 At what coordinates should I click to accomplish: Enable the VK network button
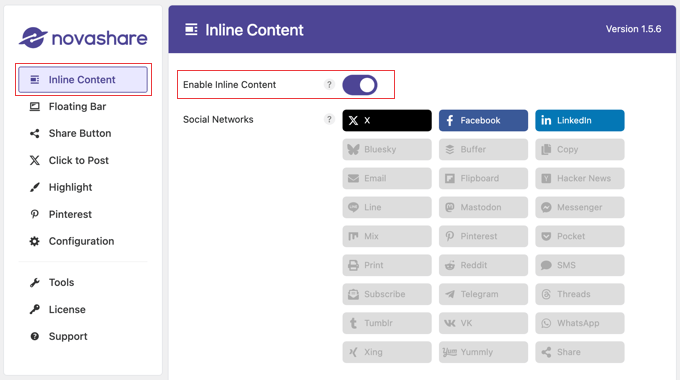483,323
